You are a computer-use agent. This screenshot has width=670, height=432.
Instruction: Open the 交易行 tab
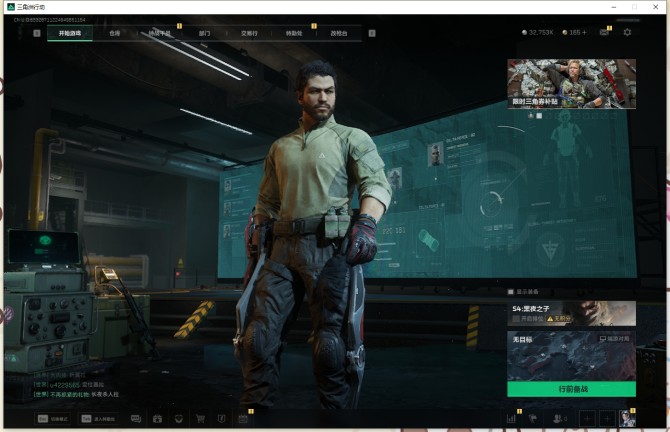coord(249,33)
